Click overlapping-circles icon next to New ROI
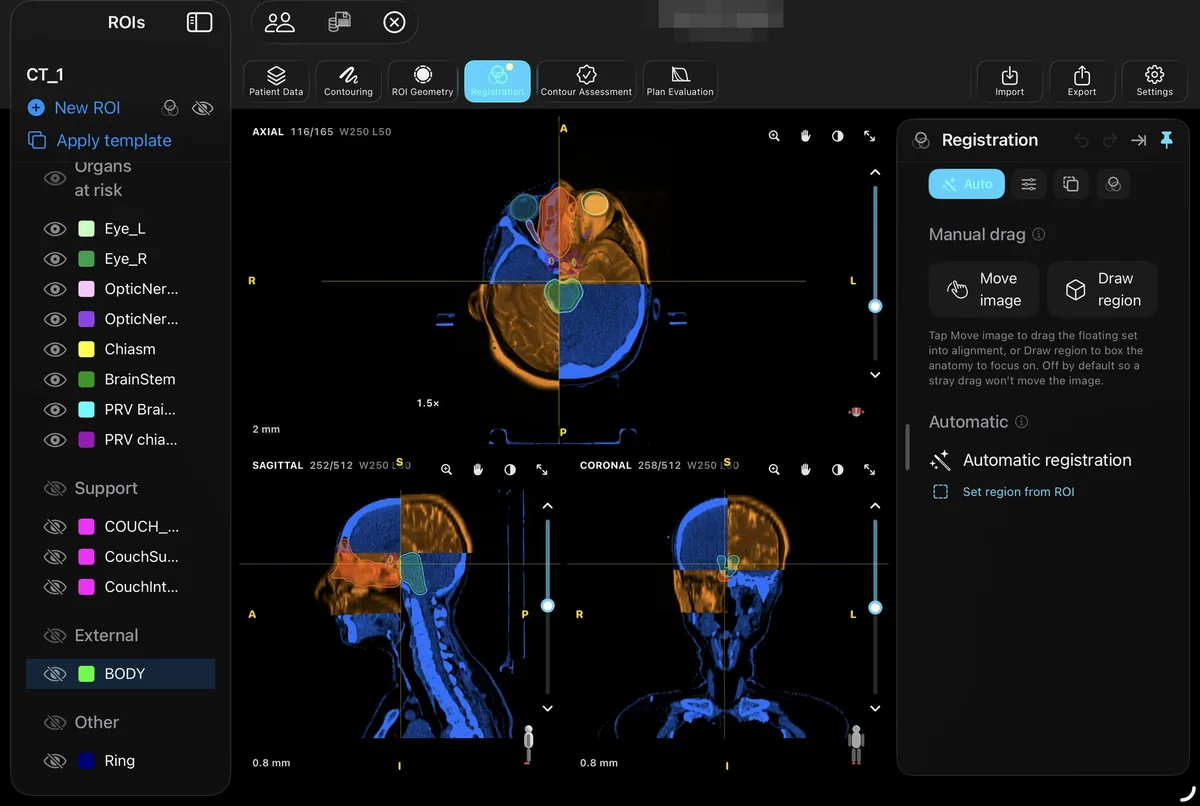Screen dimensions: 1200x806 (x=171, y=108)
